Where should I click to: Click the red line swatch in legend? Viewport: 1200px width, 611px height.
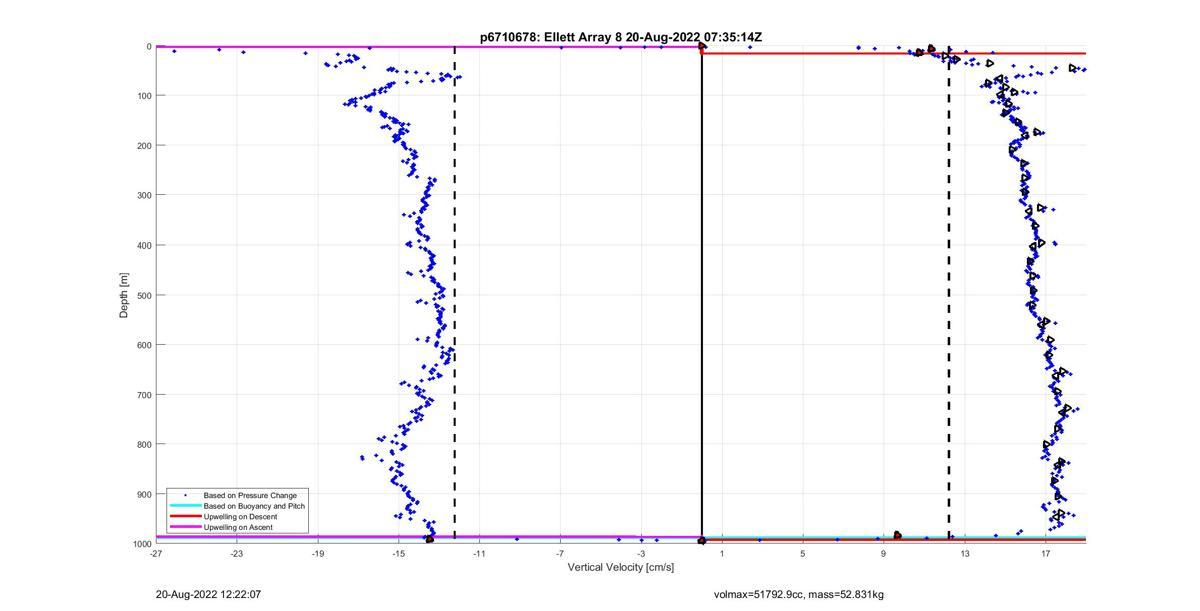[x=184, y=516]
